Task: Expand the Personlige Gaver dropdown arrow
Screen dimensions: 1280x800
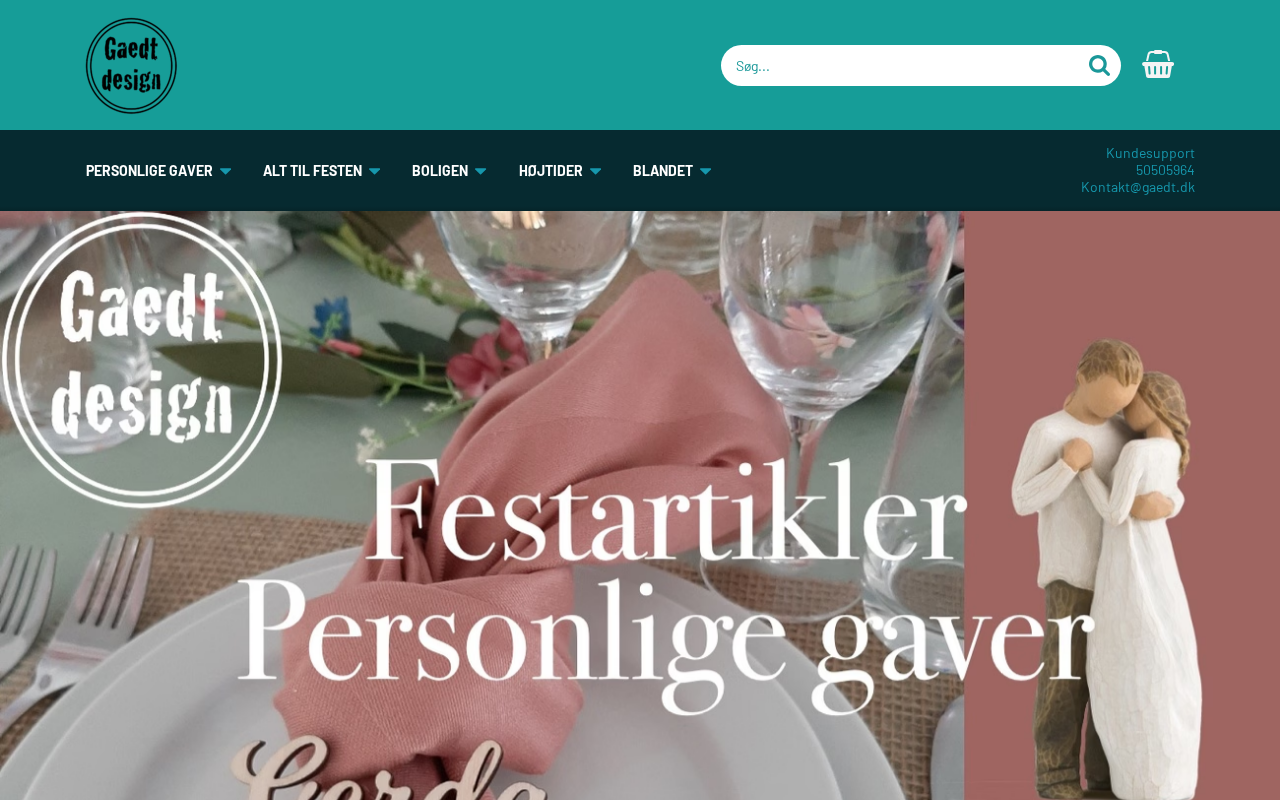Action: (x=225, y=171)
